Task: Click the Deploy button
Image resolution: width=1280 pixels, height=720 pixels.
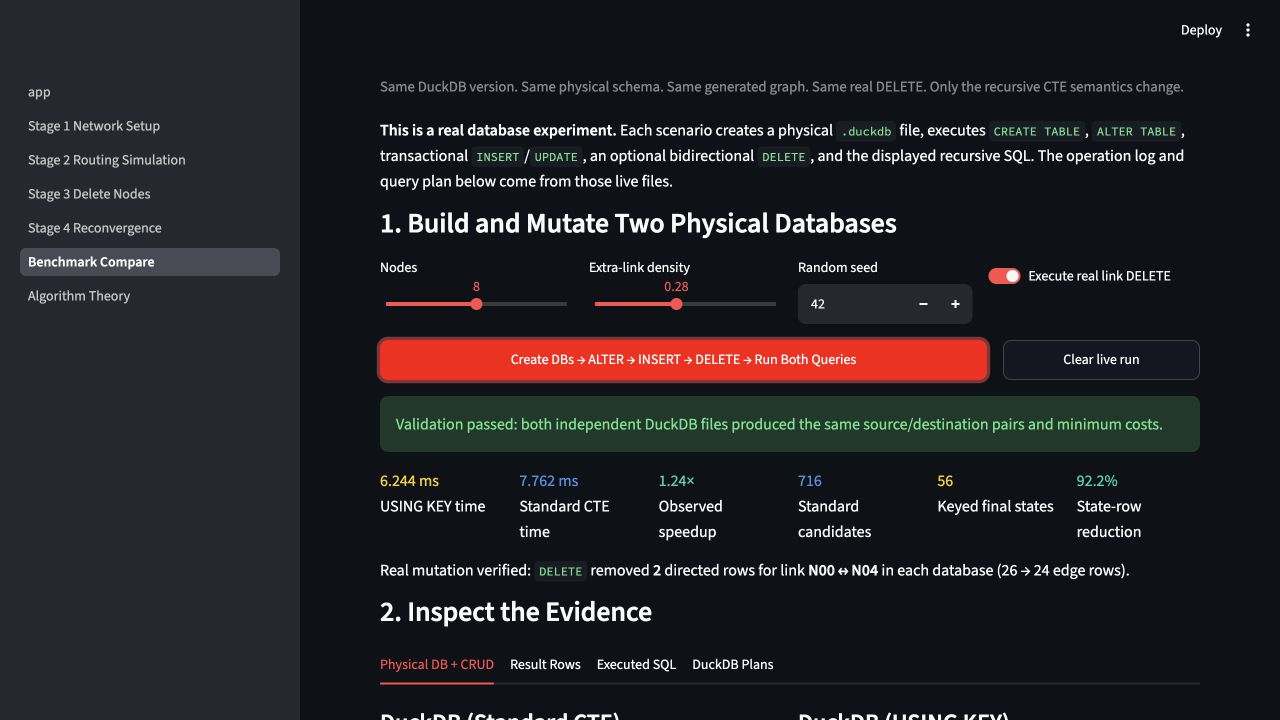Action: click(x=1201, y=30)
